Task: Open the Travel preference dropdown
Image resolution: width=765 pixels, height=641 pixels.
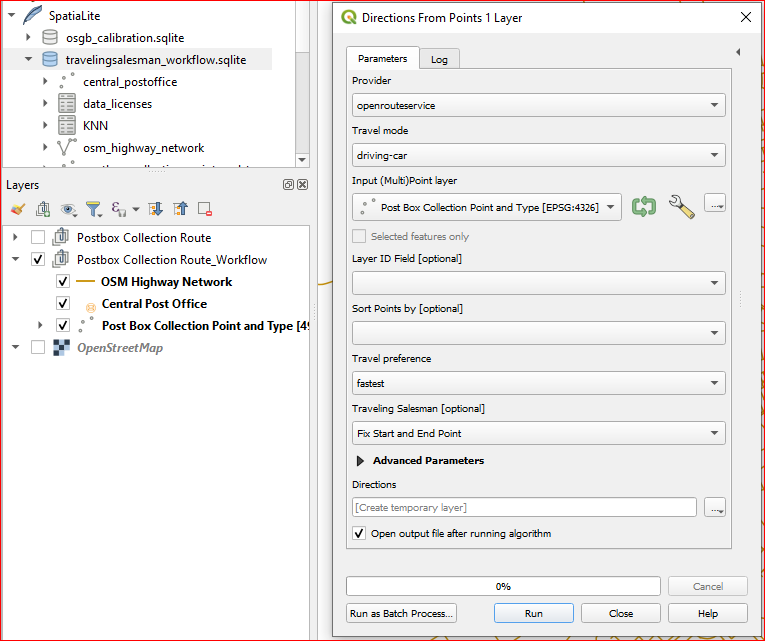Action: [x=539, y=383]
